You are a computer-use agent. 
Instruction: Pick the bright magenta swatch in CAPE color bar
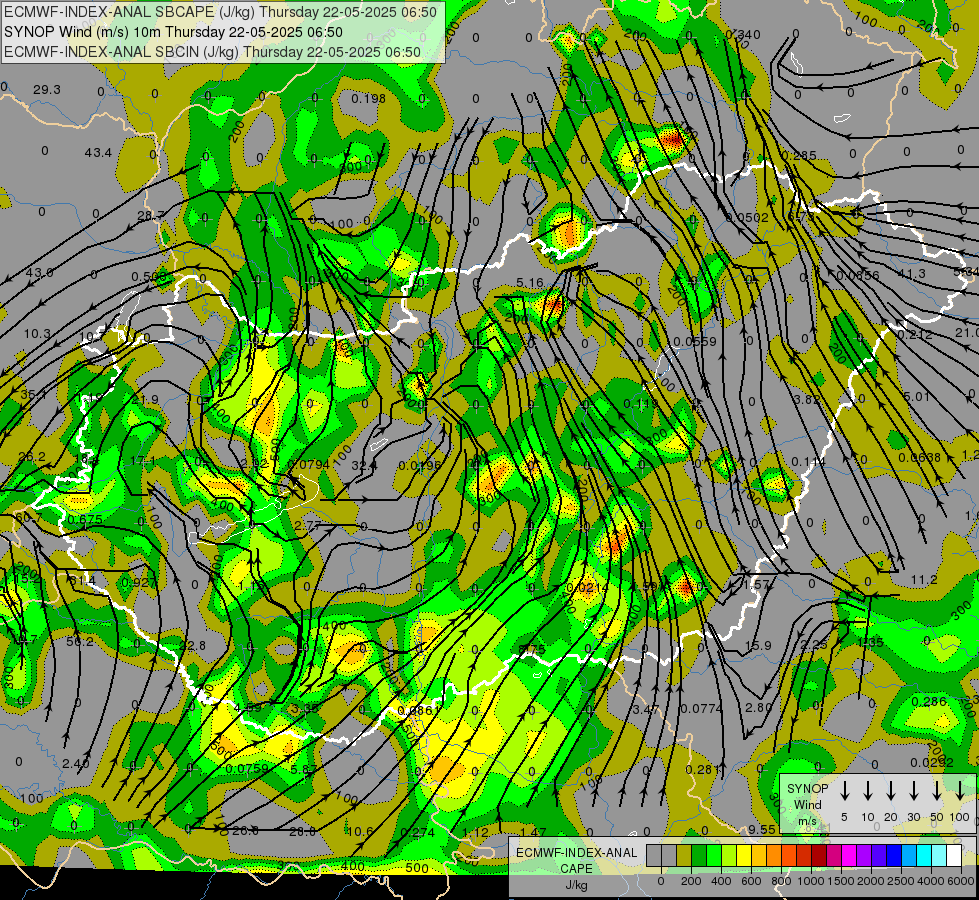pos(849,856)
